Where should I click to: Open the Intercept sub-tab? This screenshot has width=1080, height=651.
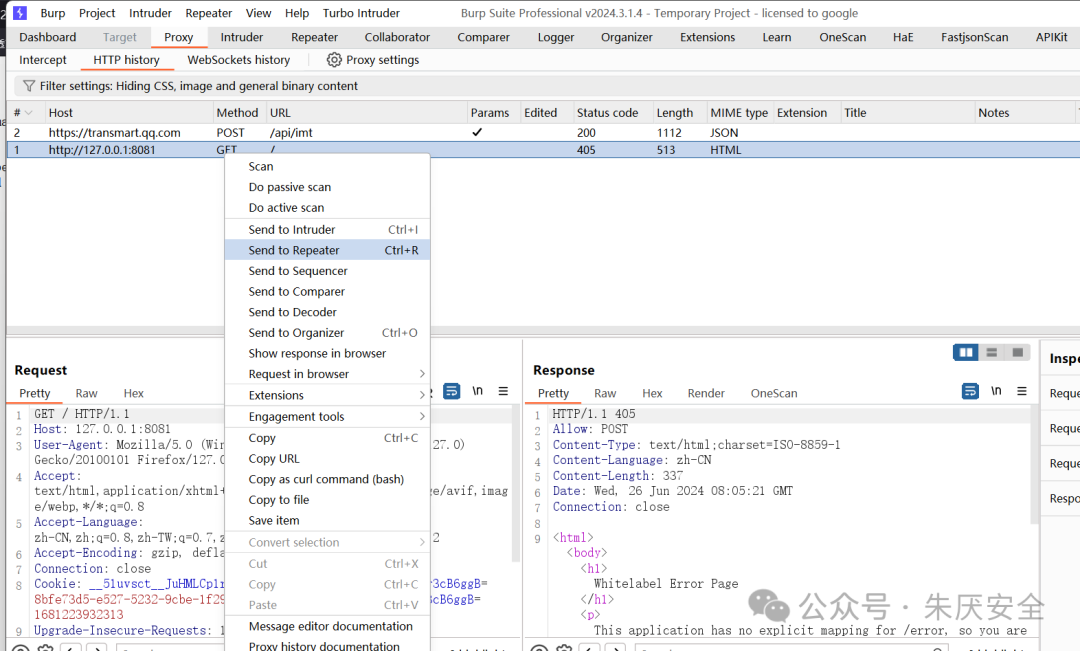click(x=43, y=60)
